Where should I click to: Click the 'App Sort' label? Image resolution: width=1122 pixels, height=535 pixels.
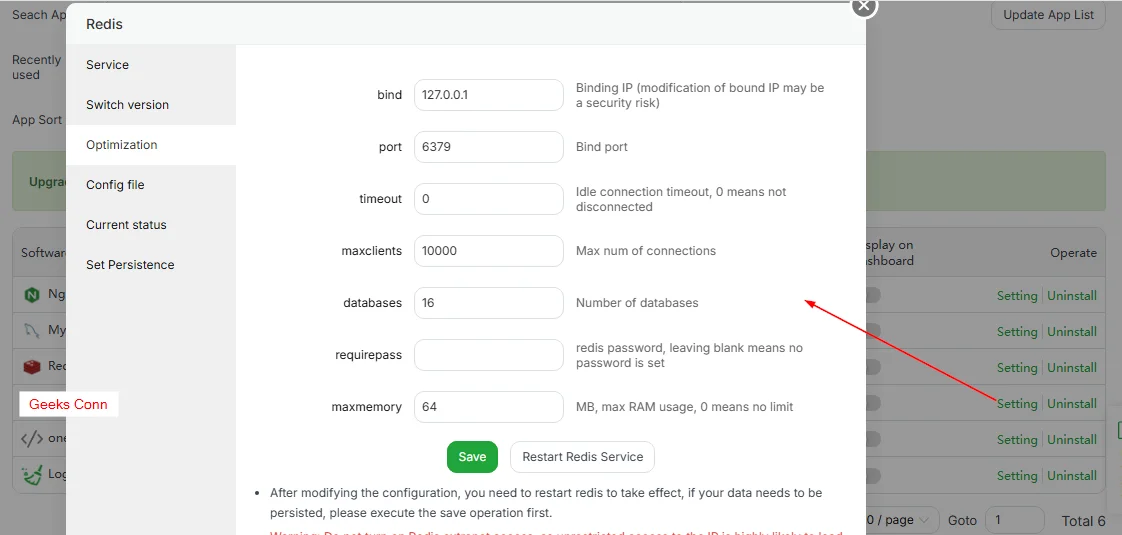pos(37,120)
